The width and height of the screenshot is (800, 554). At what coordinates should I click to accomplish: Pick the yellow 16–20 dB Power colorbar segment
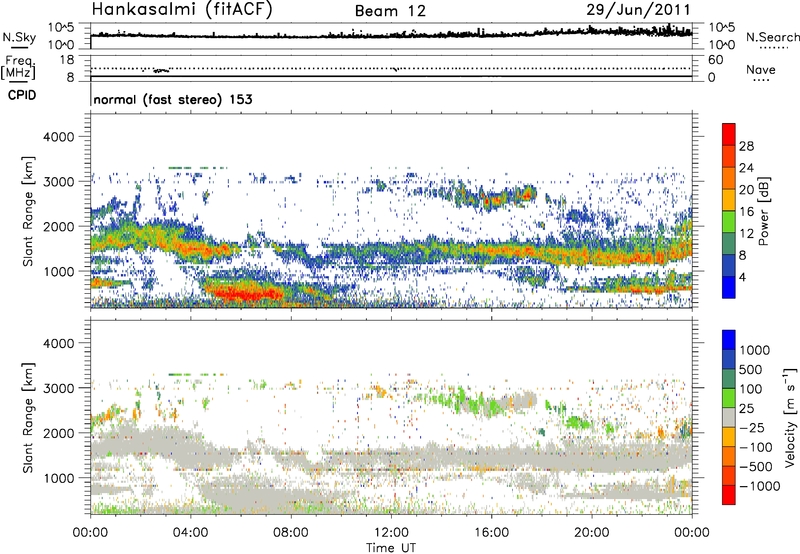pos(729,200)
